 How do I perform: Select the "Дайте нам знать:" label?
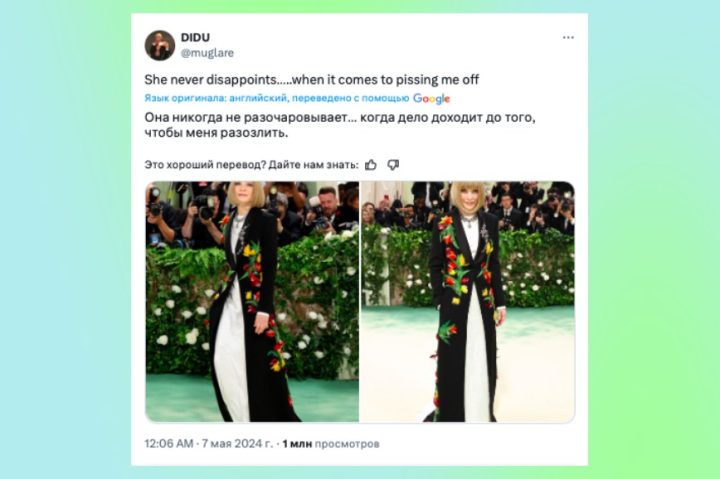[313, 164]
